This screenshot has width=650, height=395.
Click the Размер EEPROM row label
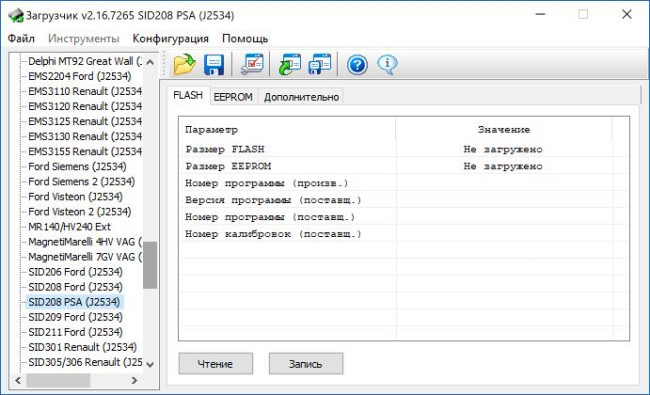point(228,166)
